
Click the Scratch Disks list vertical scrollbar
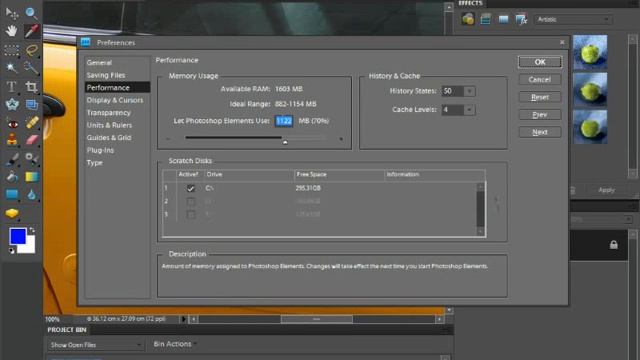coord(480,209)
